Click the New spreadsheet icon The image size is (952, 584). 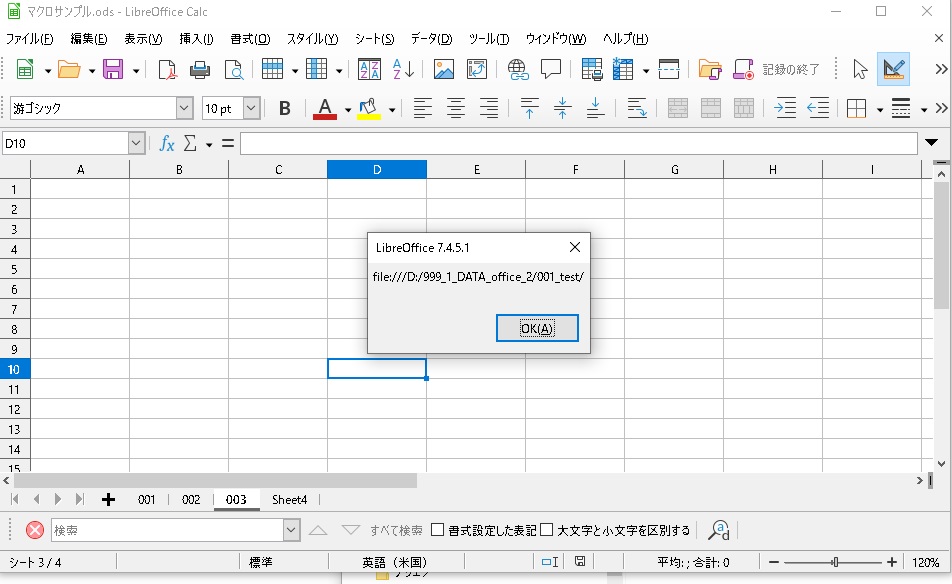click(x=25, y=70)
